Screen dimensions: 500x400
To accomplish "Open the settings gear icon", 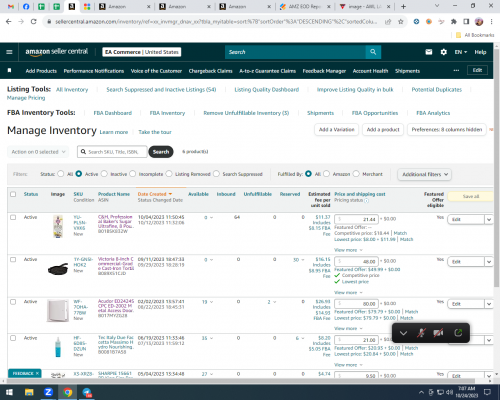I will click(443, 52).
